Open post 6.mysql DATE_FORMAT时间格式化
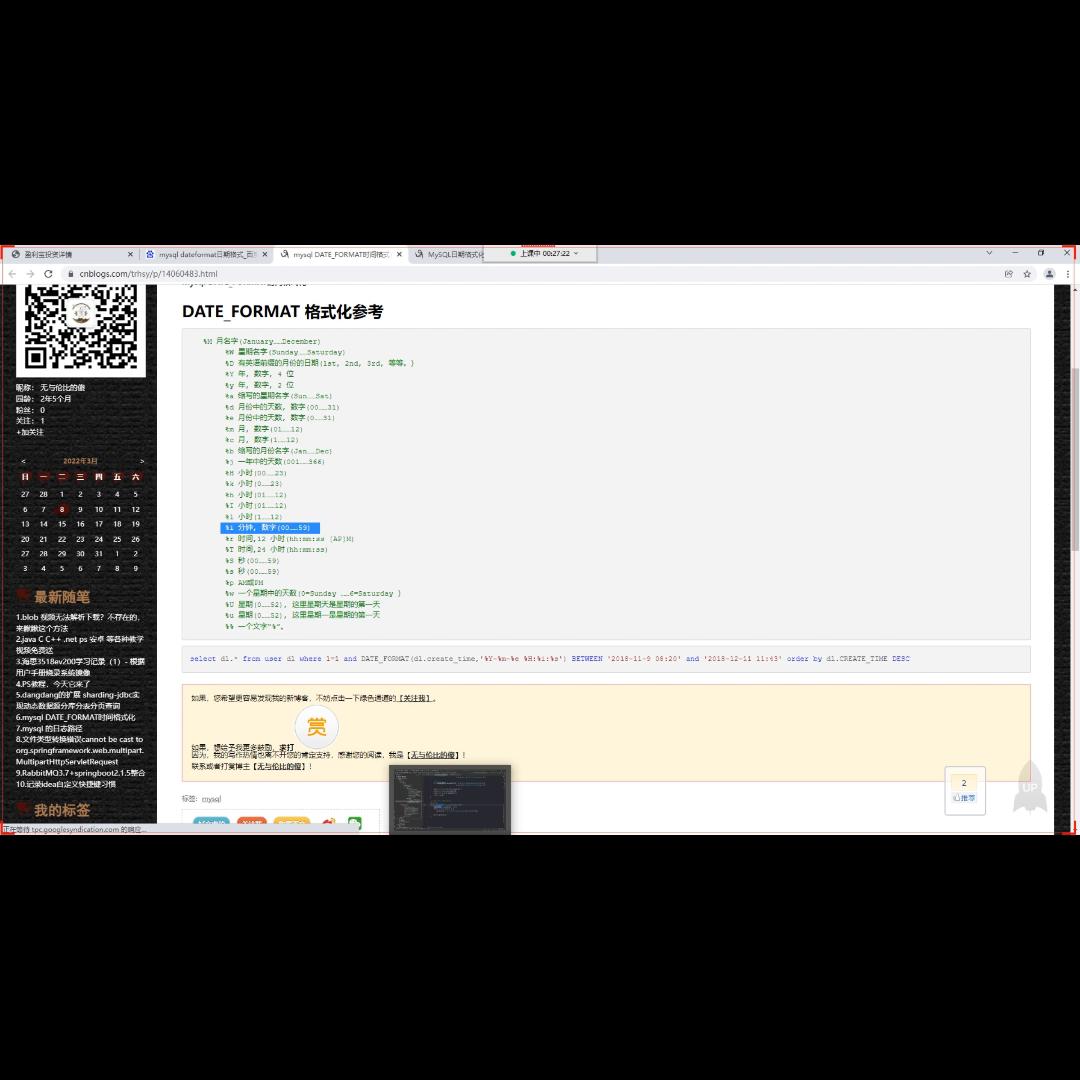 (76, 717)
